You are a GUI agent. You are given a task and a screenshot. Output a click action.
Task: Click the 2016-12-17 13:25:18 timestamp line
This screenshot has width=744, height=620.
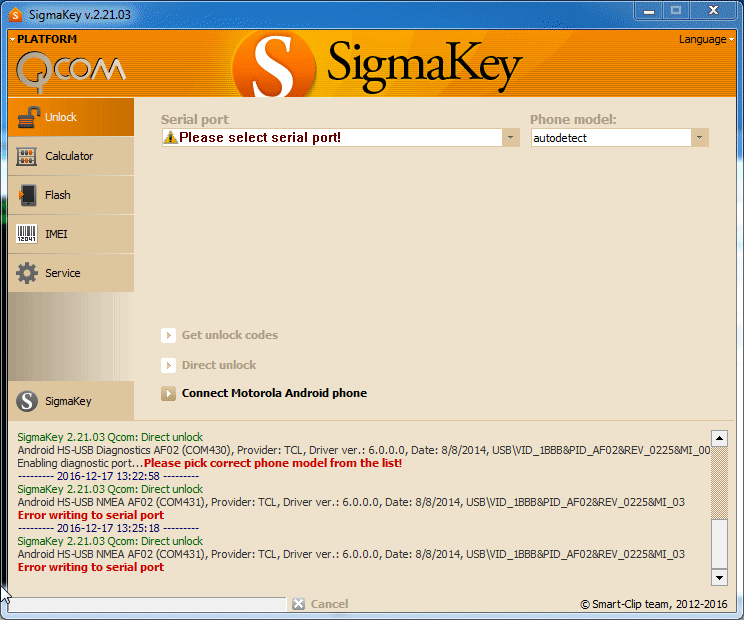pos(108,528)
